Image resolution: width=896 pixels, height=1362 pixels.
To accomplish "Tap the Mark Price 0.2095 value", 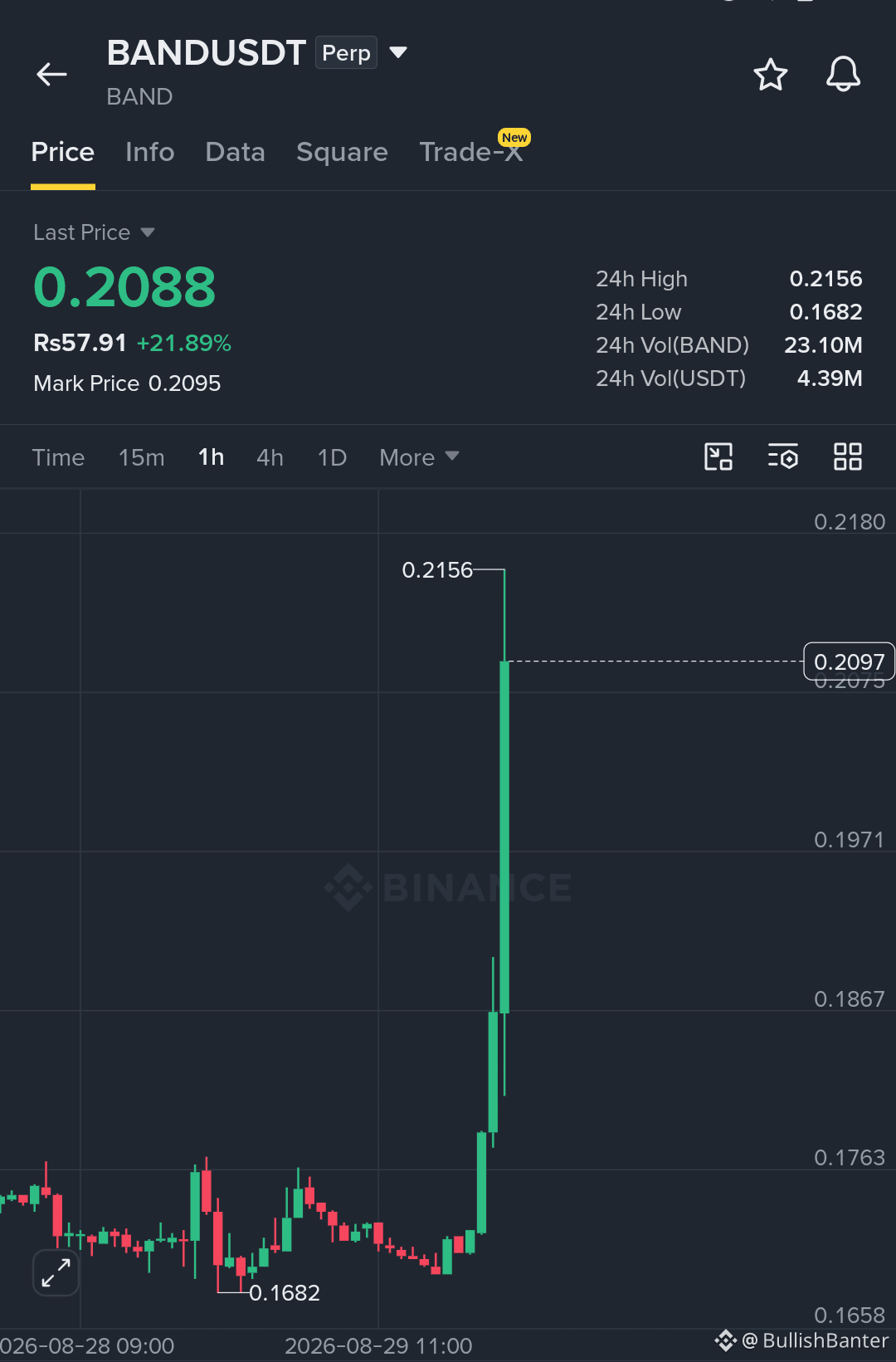I will 184,383.
